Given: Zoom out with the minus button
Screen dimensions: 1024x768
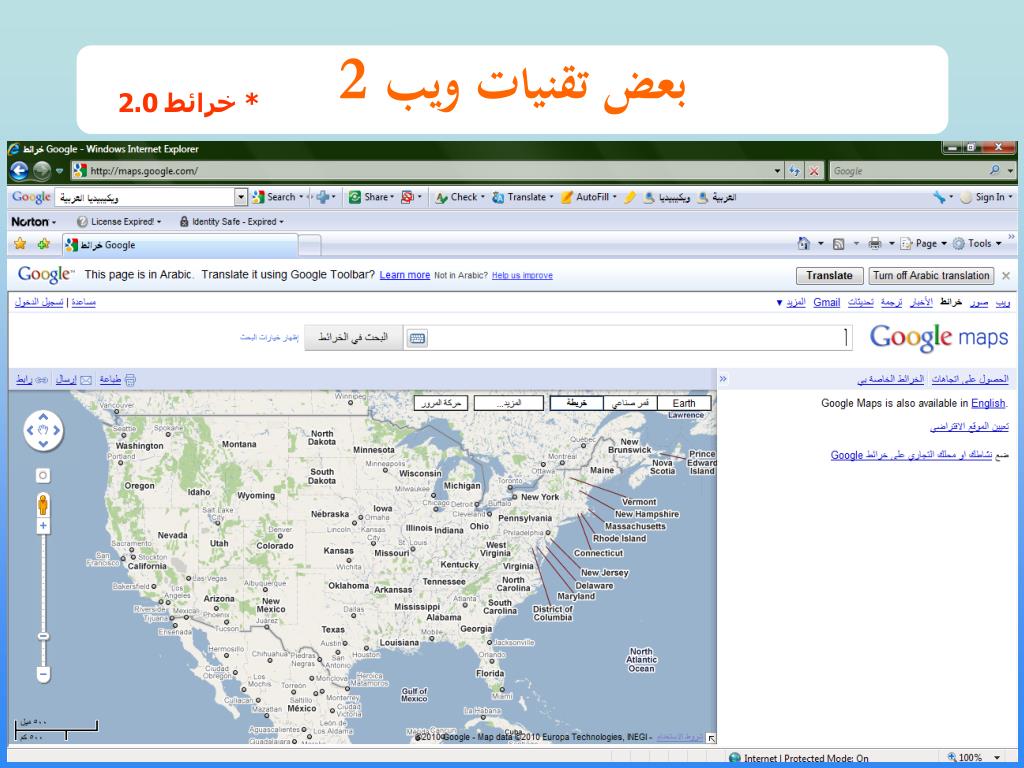Looking at the screenshot, I should coord(43,674).
